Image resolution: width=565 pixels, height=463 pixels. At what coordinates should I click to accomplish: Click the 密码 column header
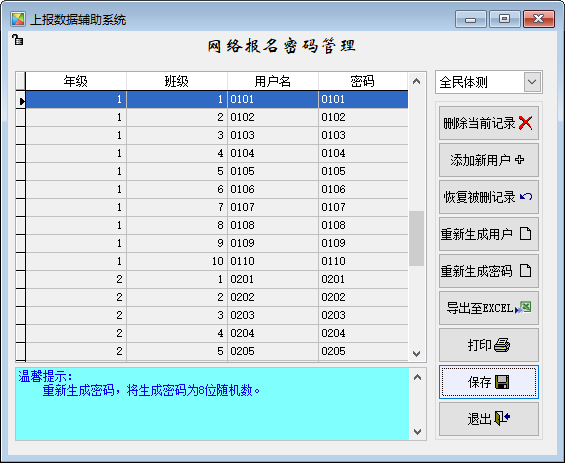pos(362,81)
